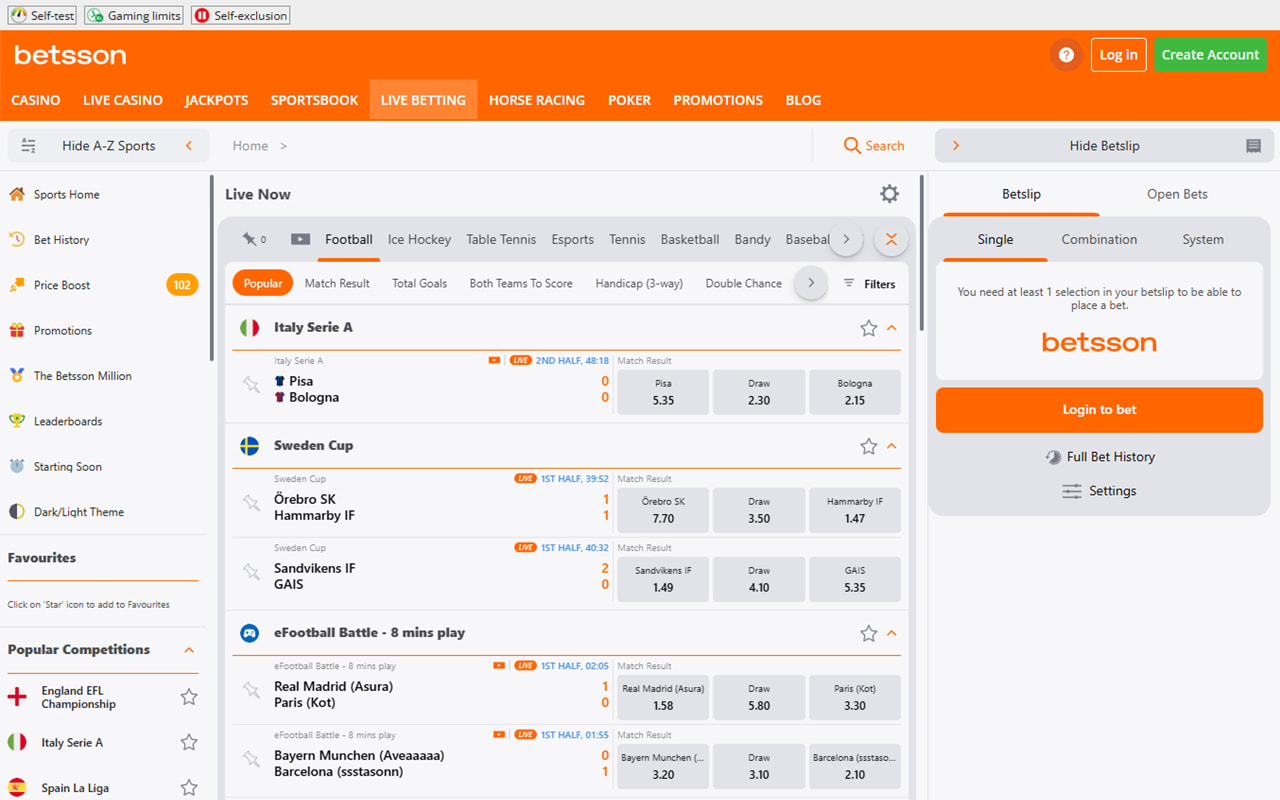Open the SPORTSBOOK menu
Image resolution: width=1280 pixels, height=800 pixels.
click(x=314, y=100)
